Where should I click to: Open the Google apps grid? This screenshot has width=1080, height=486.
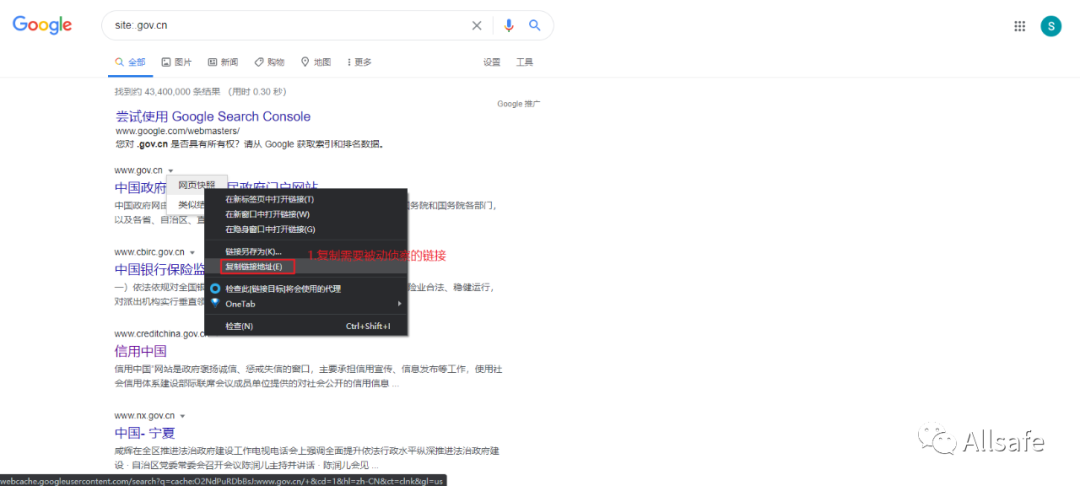click(1020, 26)
